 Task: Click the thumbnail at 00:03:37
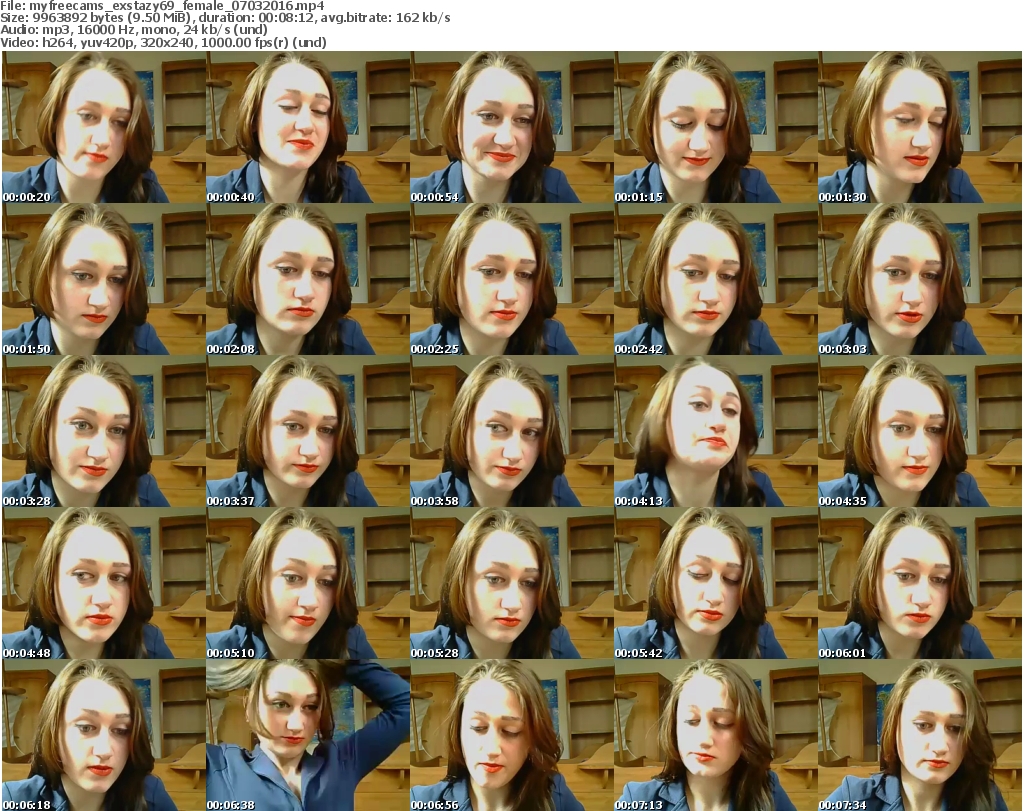307,431
